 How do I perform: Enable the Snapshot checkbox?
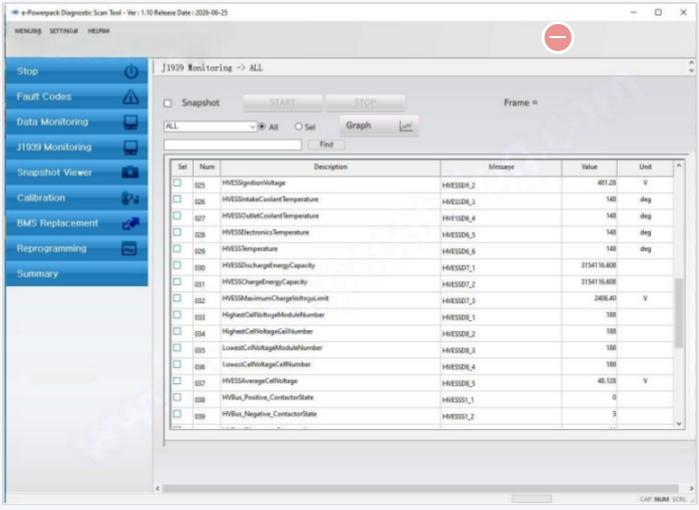click(168, 103)
